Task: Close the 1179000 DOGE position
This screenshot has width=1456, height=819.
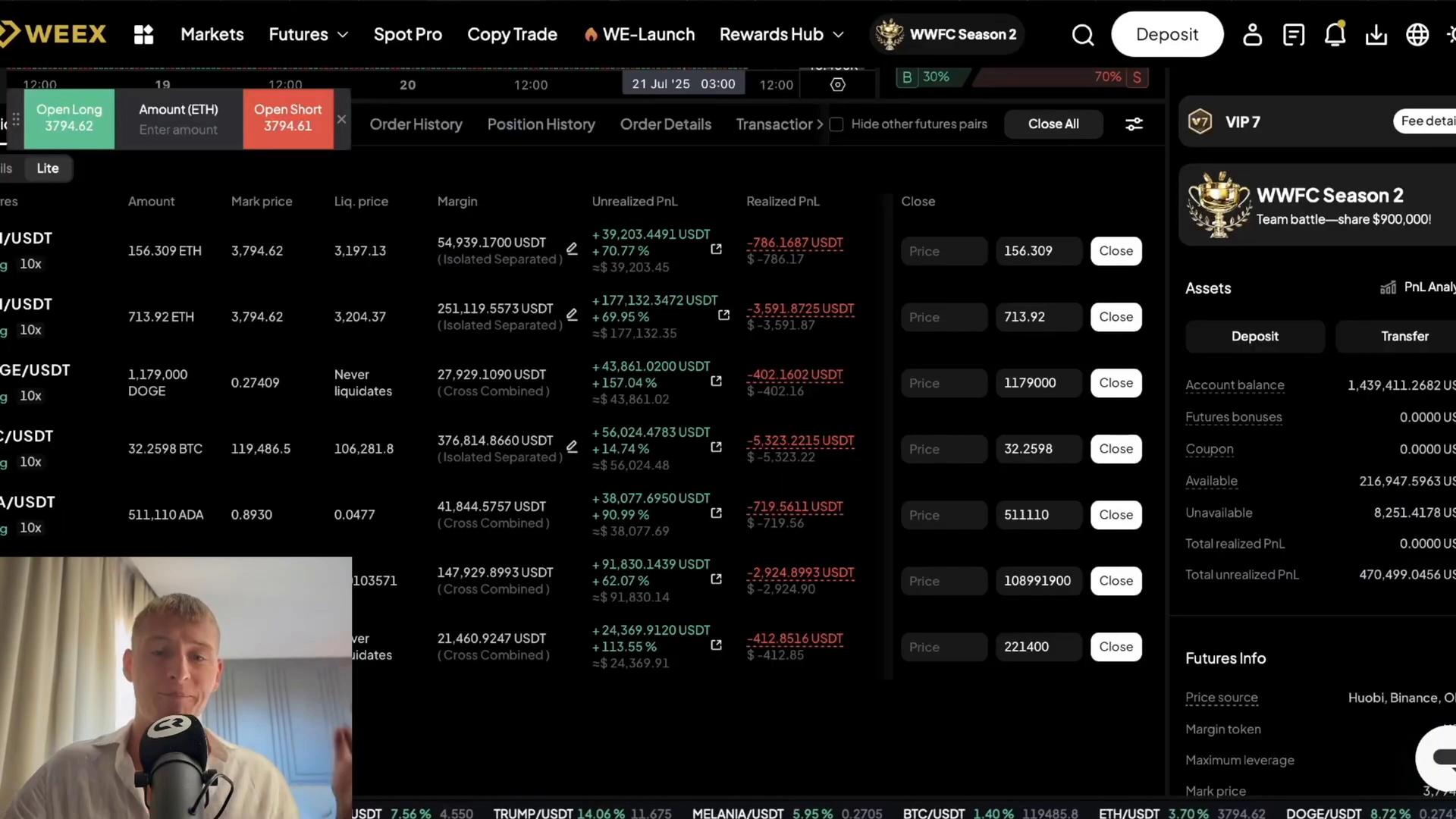Action: pyautogui.click(x=1116, y=383)
